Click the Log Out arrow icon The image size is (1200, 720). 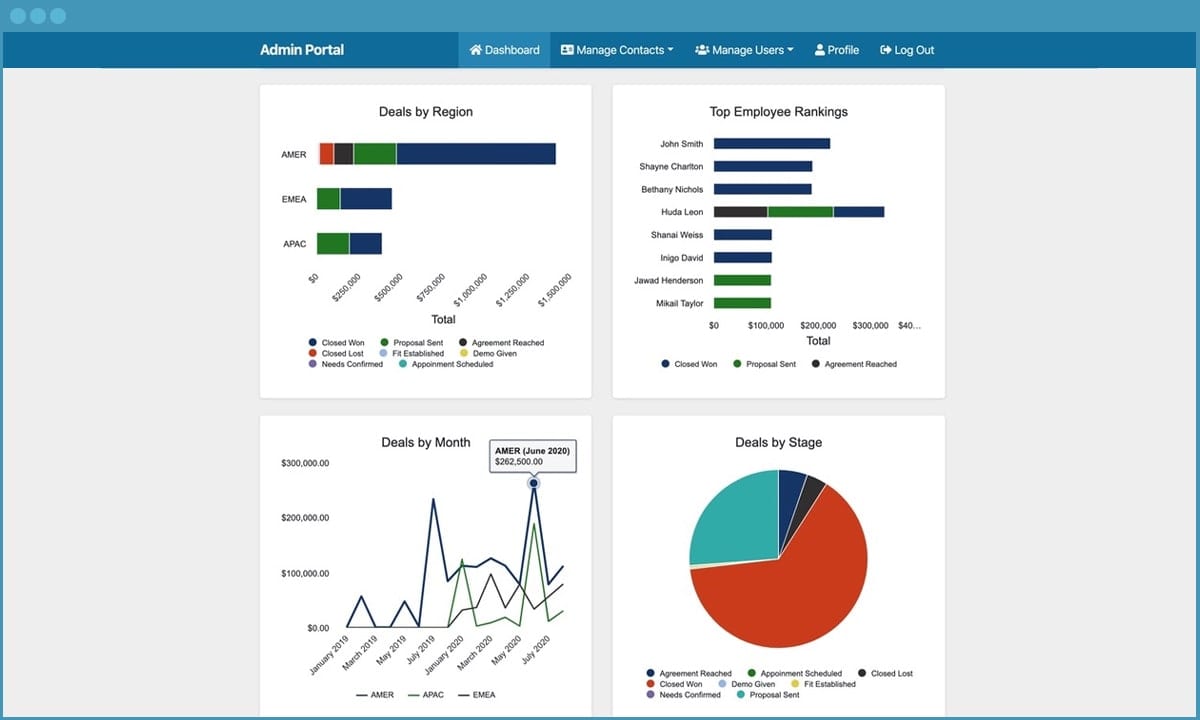pos(885,50)
